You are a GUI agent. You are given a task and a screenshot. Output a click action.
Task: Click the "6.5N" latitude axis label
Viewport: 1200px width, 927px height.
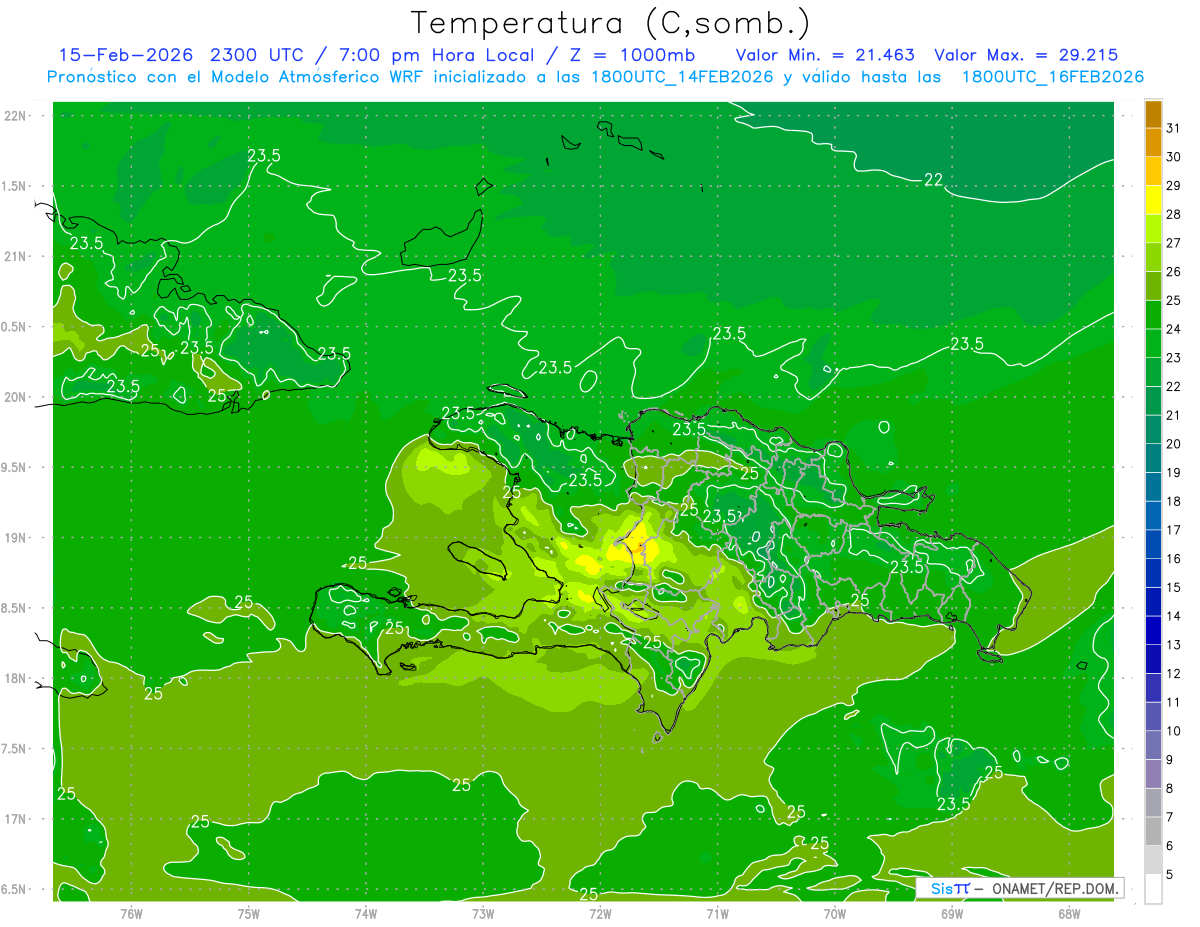(13, 890)
